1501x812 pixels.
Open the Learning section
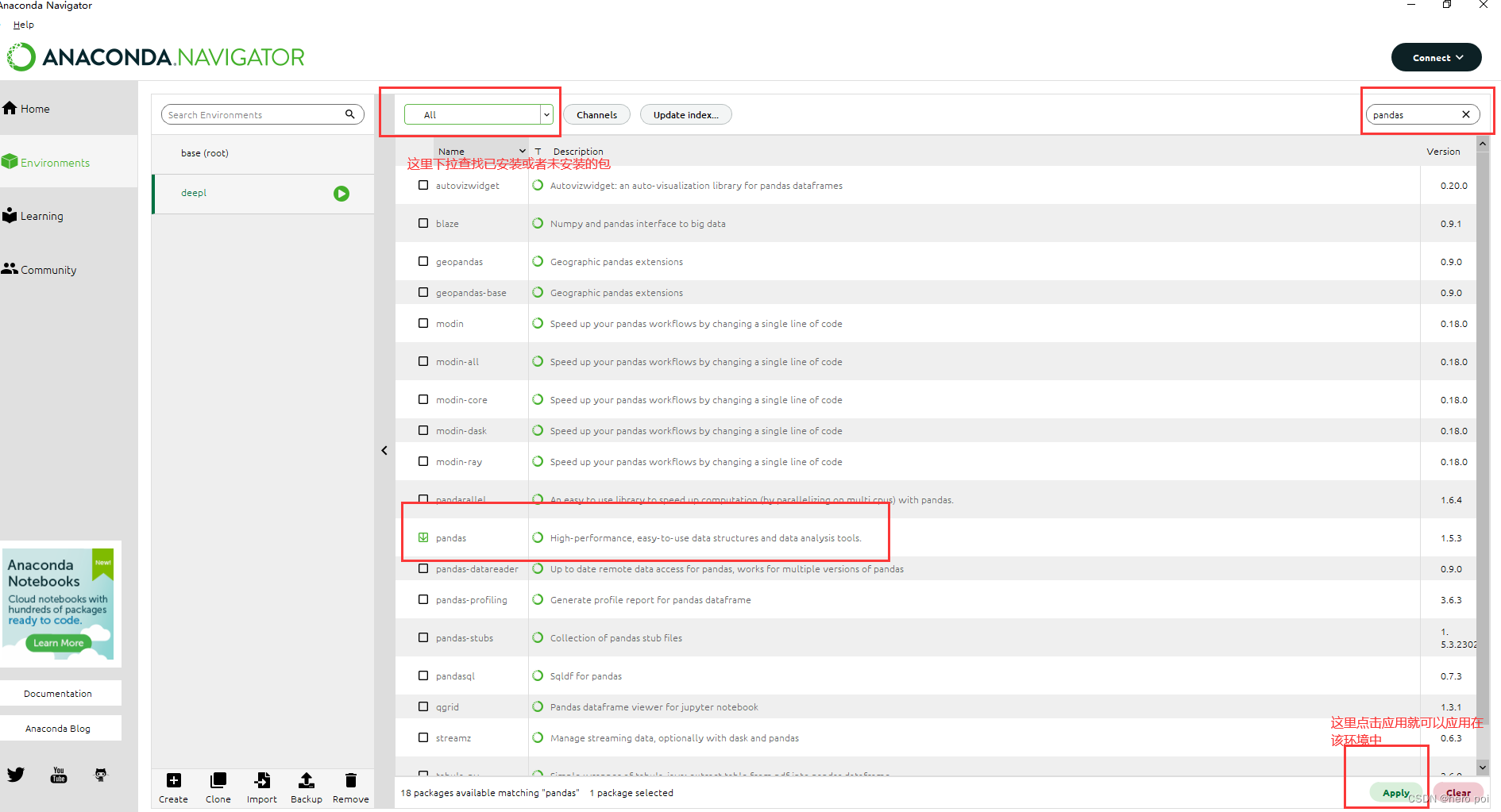point(33,216)
